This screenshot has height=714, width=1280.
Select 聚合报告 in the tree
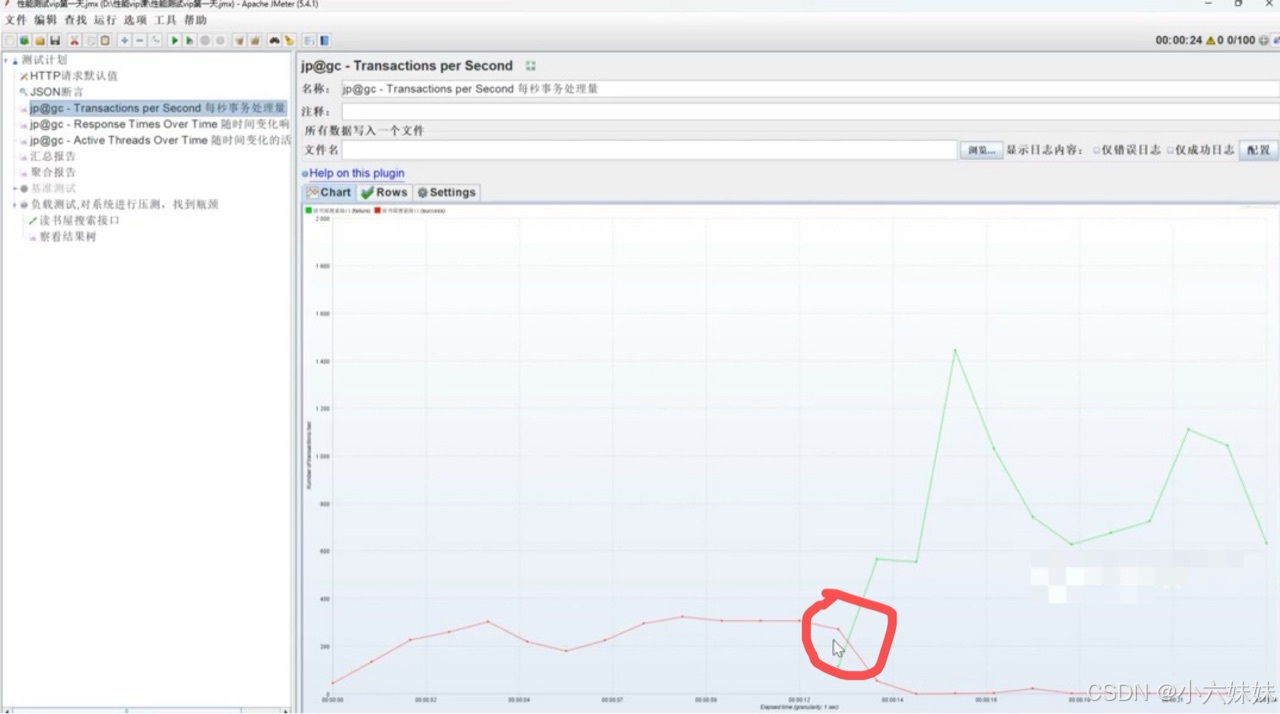tap(53, 172)
